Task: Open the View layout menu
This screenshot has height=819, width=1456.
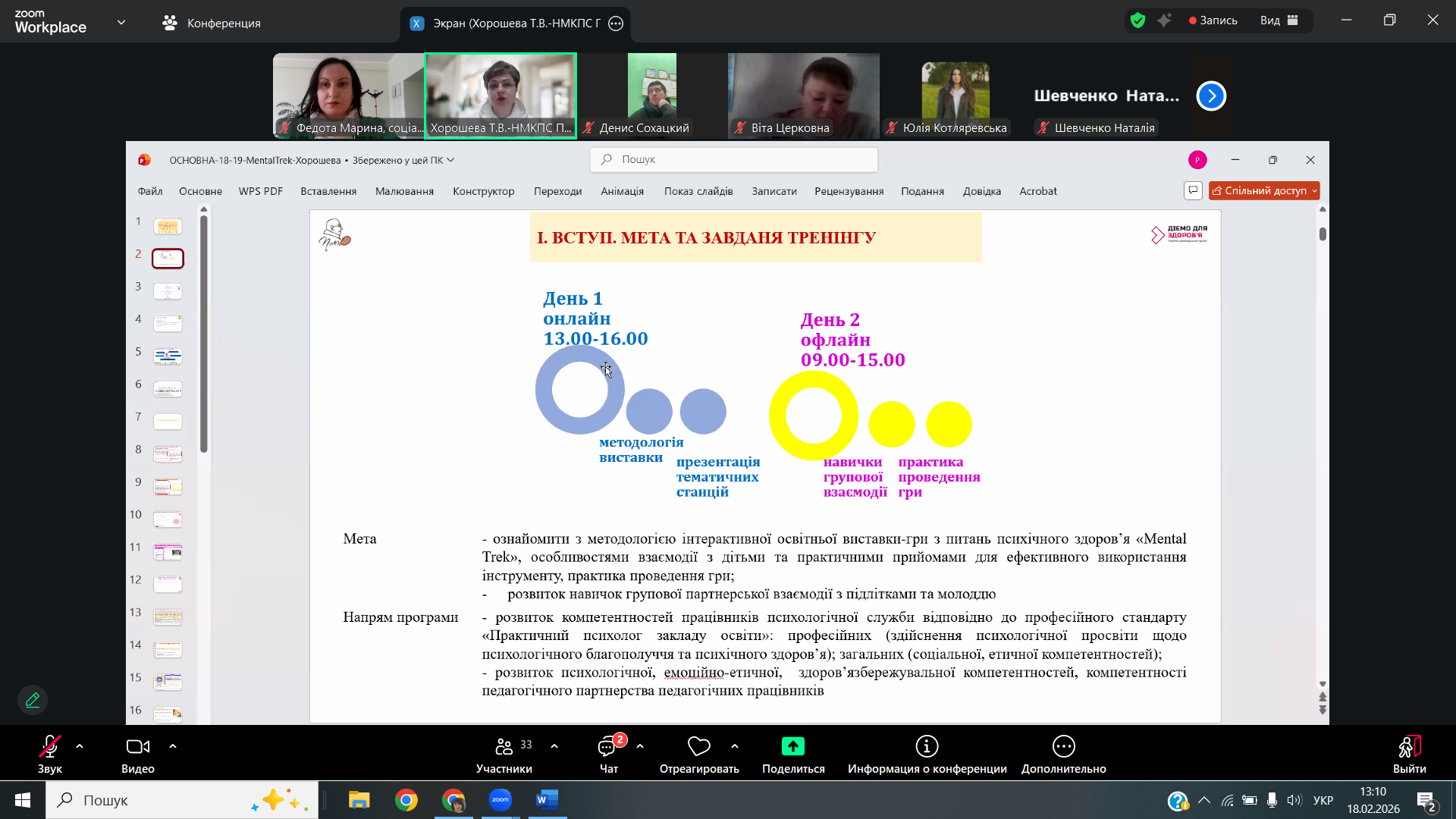Action: [x=1279, y=20]
